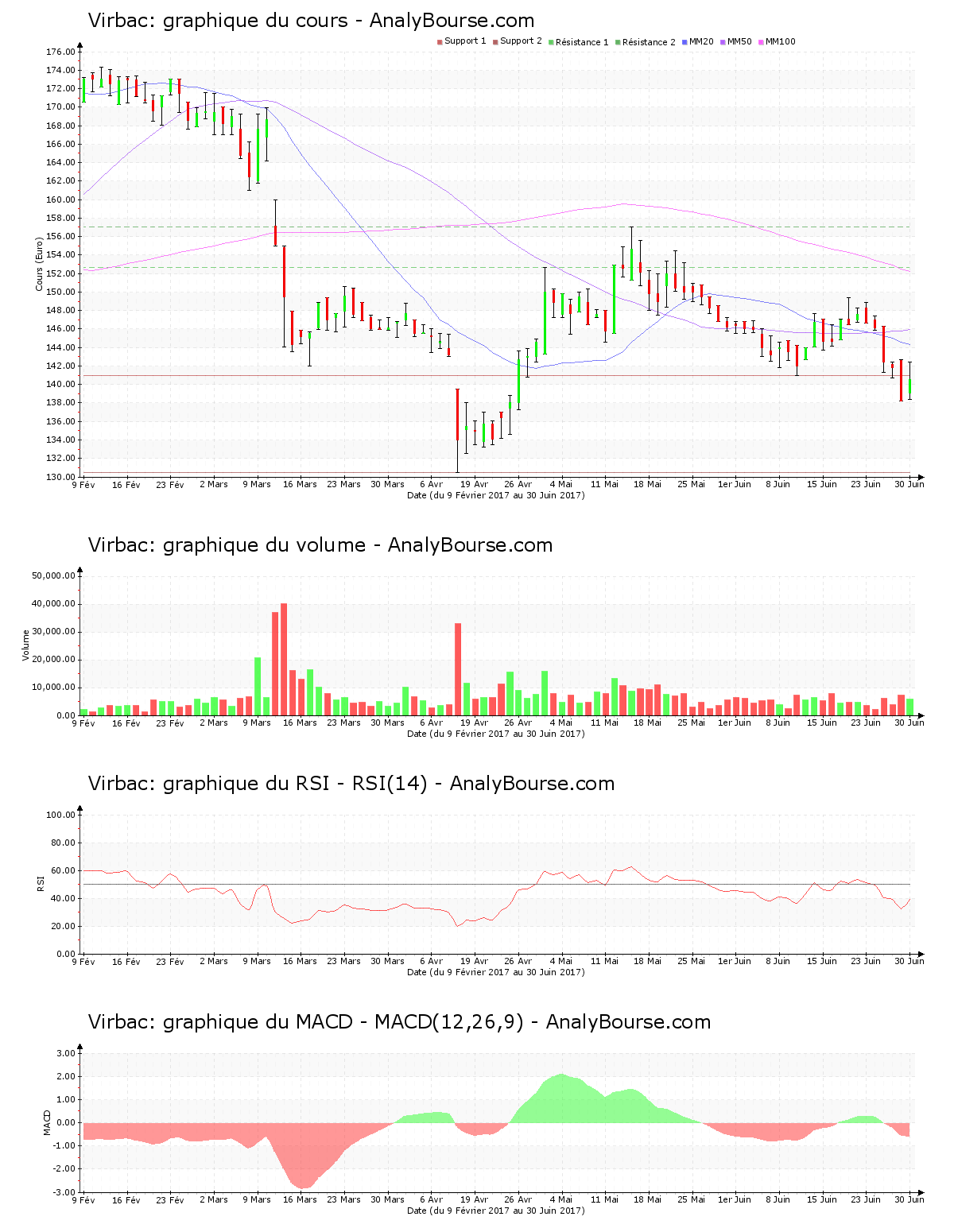Click the MM20 legend color square
This screenshot has width=954, height=1232.
click(x=684, y=42)
